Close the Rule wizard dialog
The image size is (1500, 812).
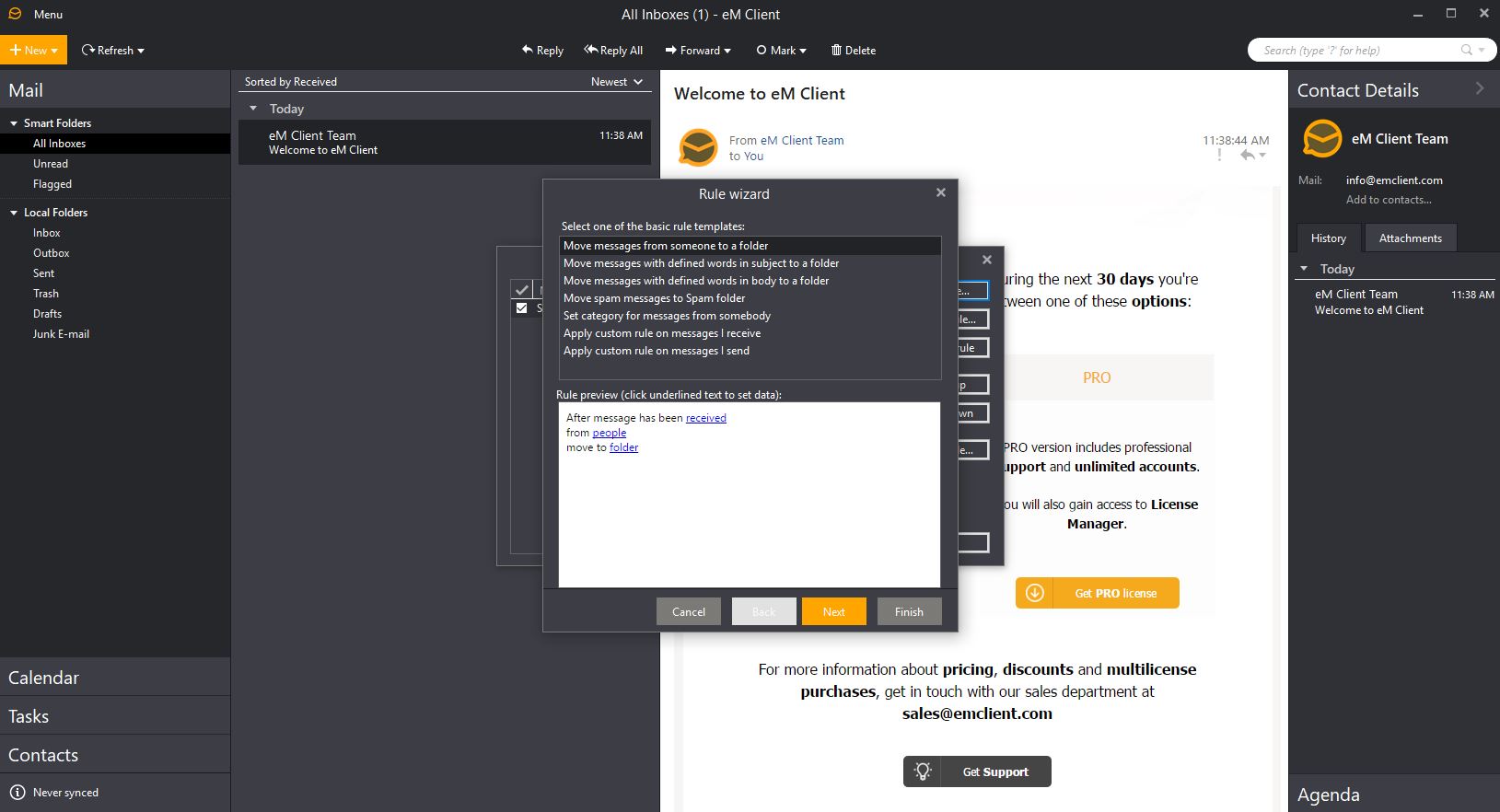tap(941, 192)
